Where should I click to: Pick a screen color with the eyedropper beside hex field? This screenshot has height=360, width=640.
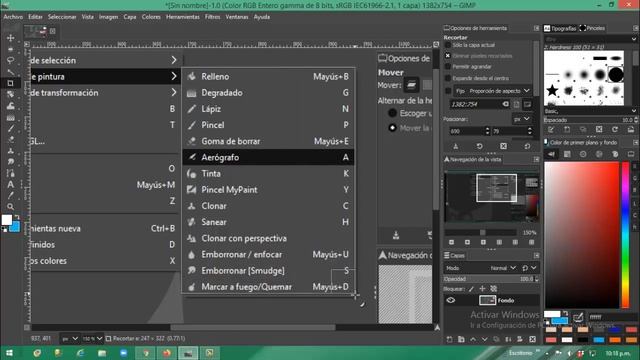(578, 317)
